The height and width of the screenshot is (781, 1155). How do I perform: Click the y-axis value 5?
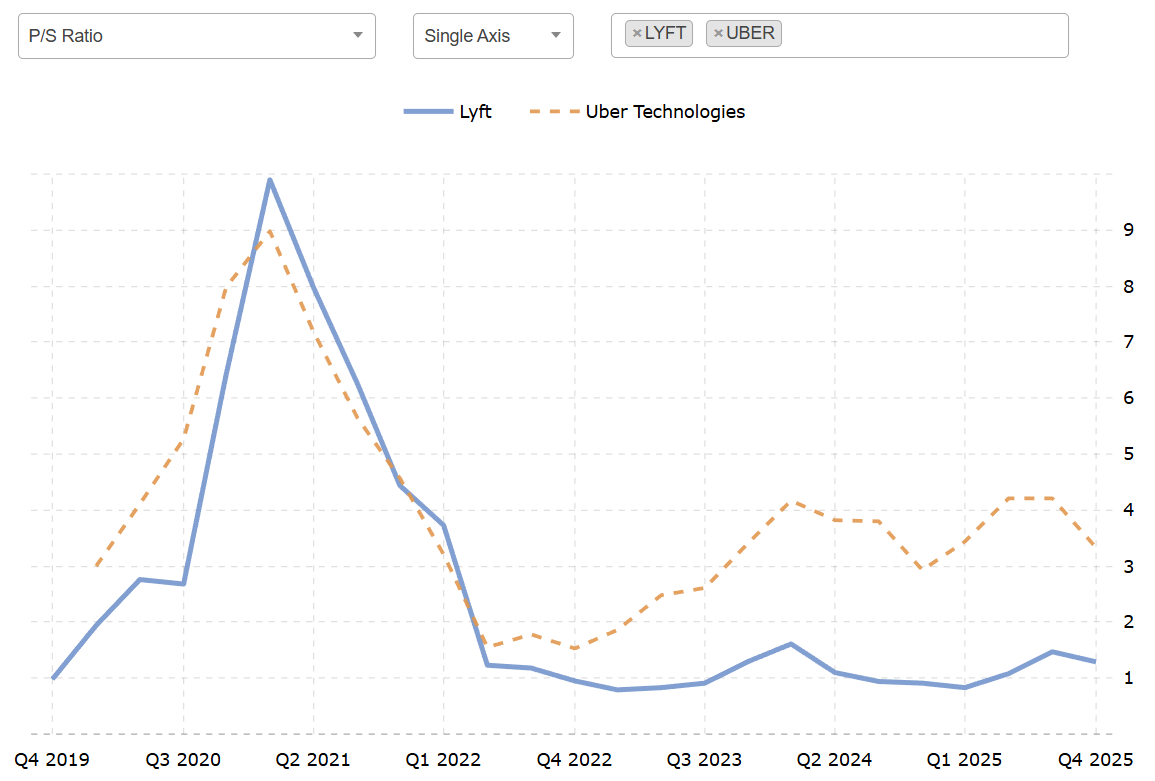pos(1128,454)
